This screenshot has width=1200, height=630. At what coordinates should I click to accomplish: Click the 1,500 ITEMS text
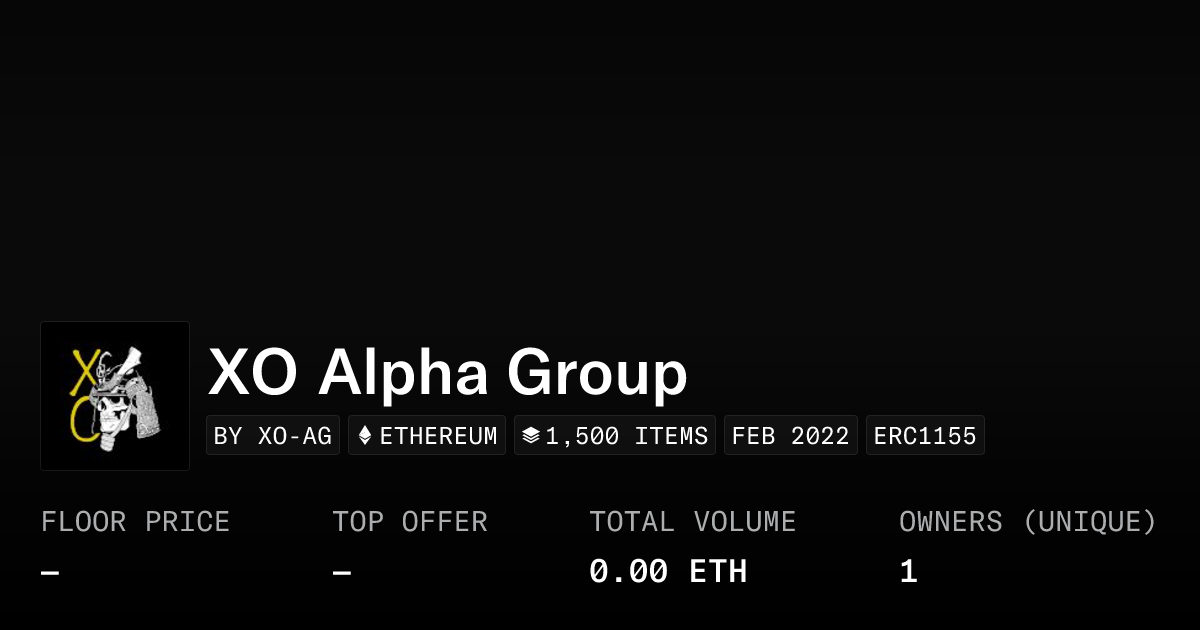(626, 436)
